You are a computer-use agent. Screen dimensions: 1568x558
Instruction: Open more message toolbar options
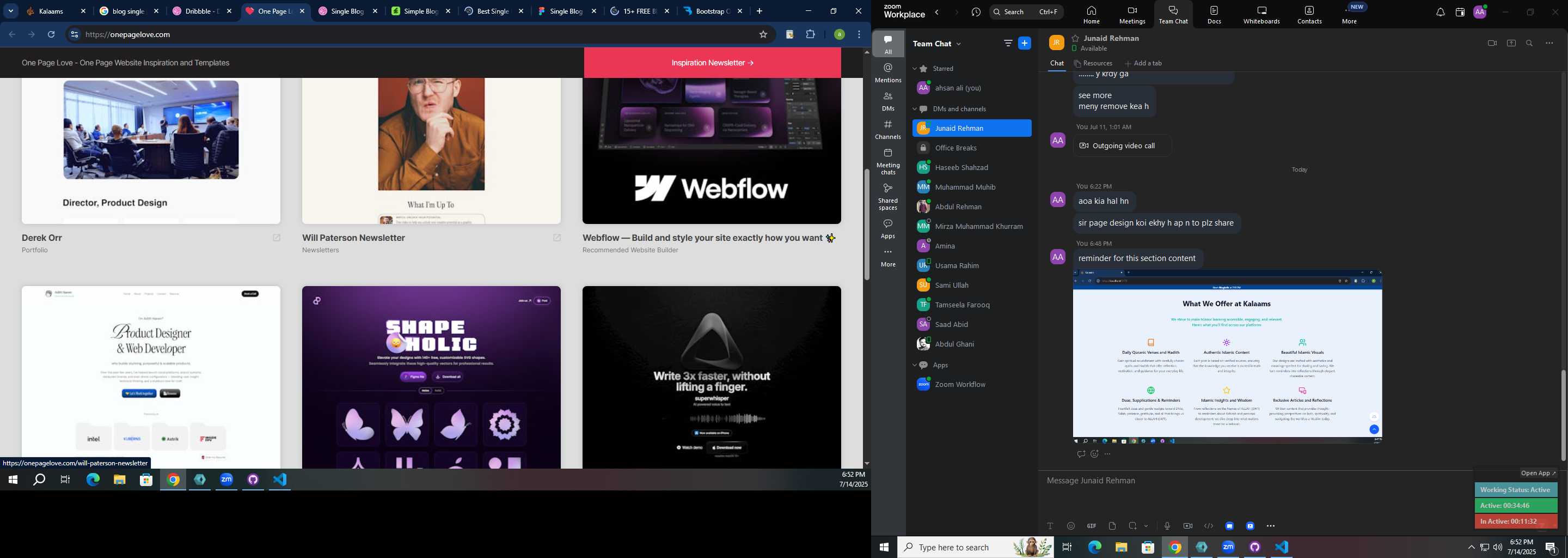tap(1270, 526)
